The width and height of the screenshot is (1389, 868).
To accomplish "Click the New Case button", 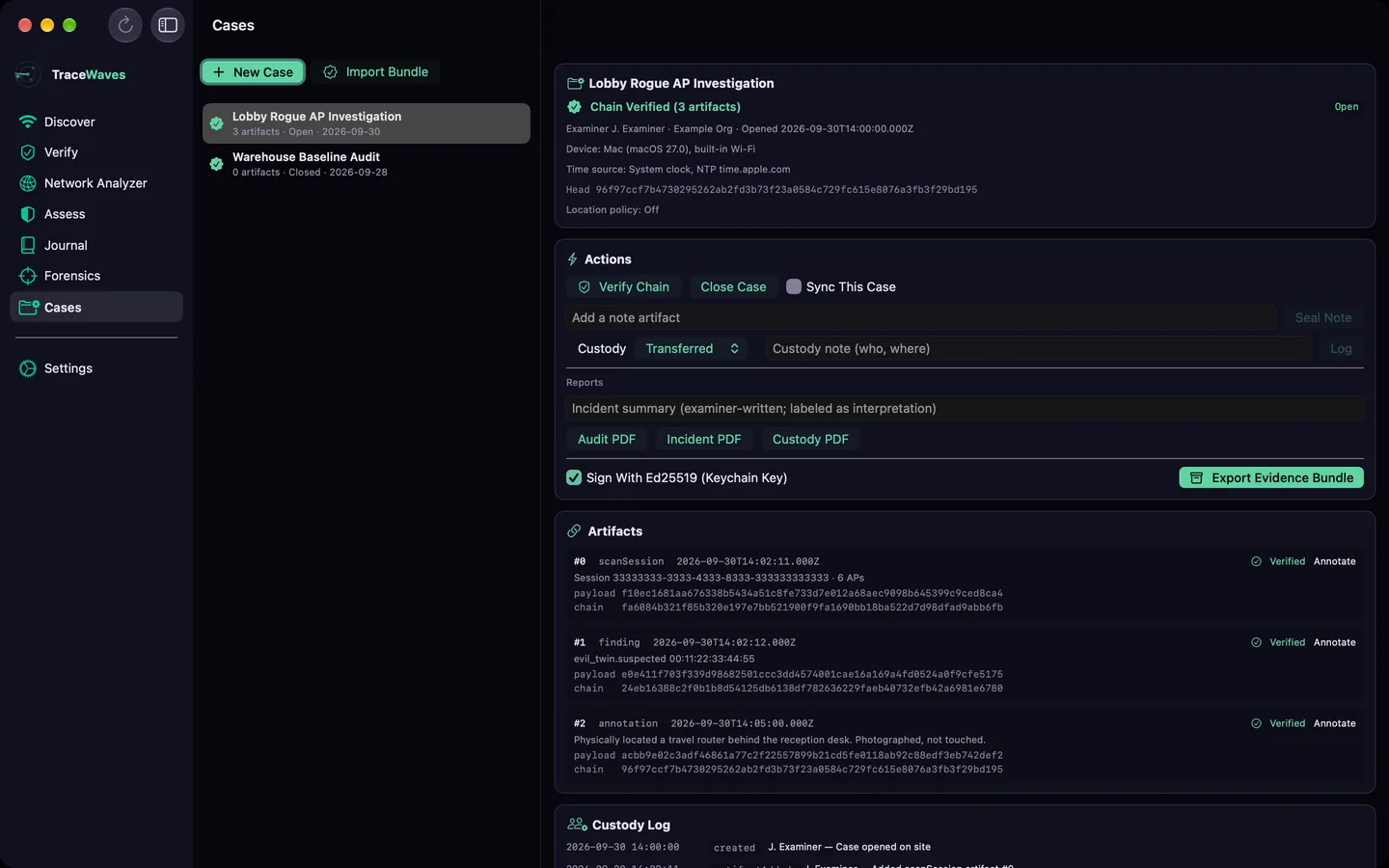I will [x=253, y=72].
